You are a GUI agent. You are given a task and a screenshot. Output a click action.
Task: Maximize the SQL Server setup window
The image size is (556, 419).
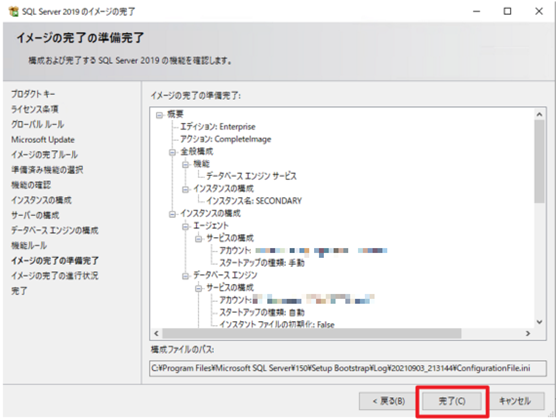(x=507, y=11)
